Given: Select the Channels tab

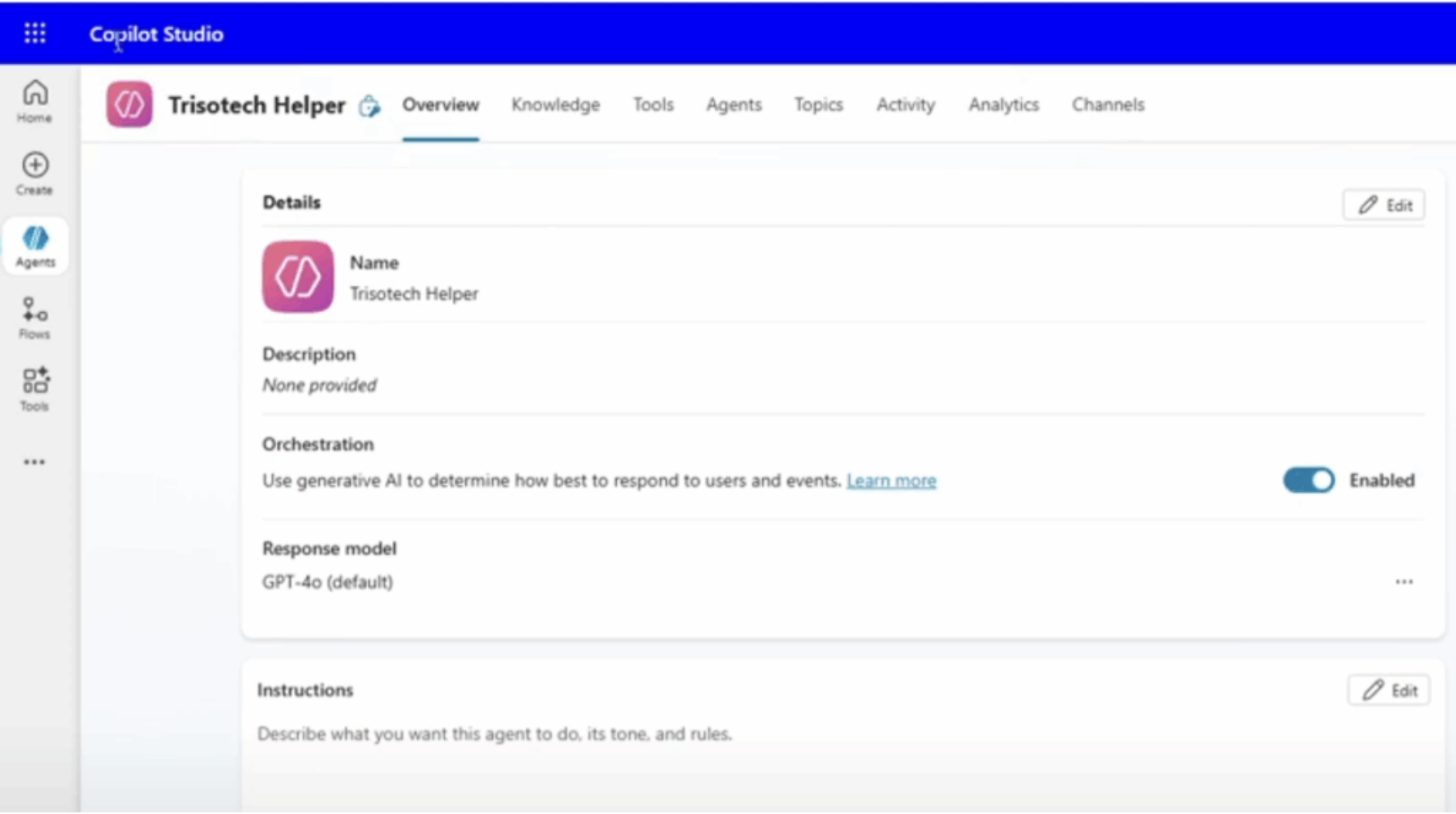Looking at the screenshot, I should 1108,105.
